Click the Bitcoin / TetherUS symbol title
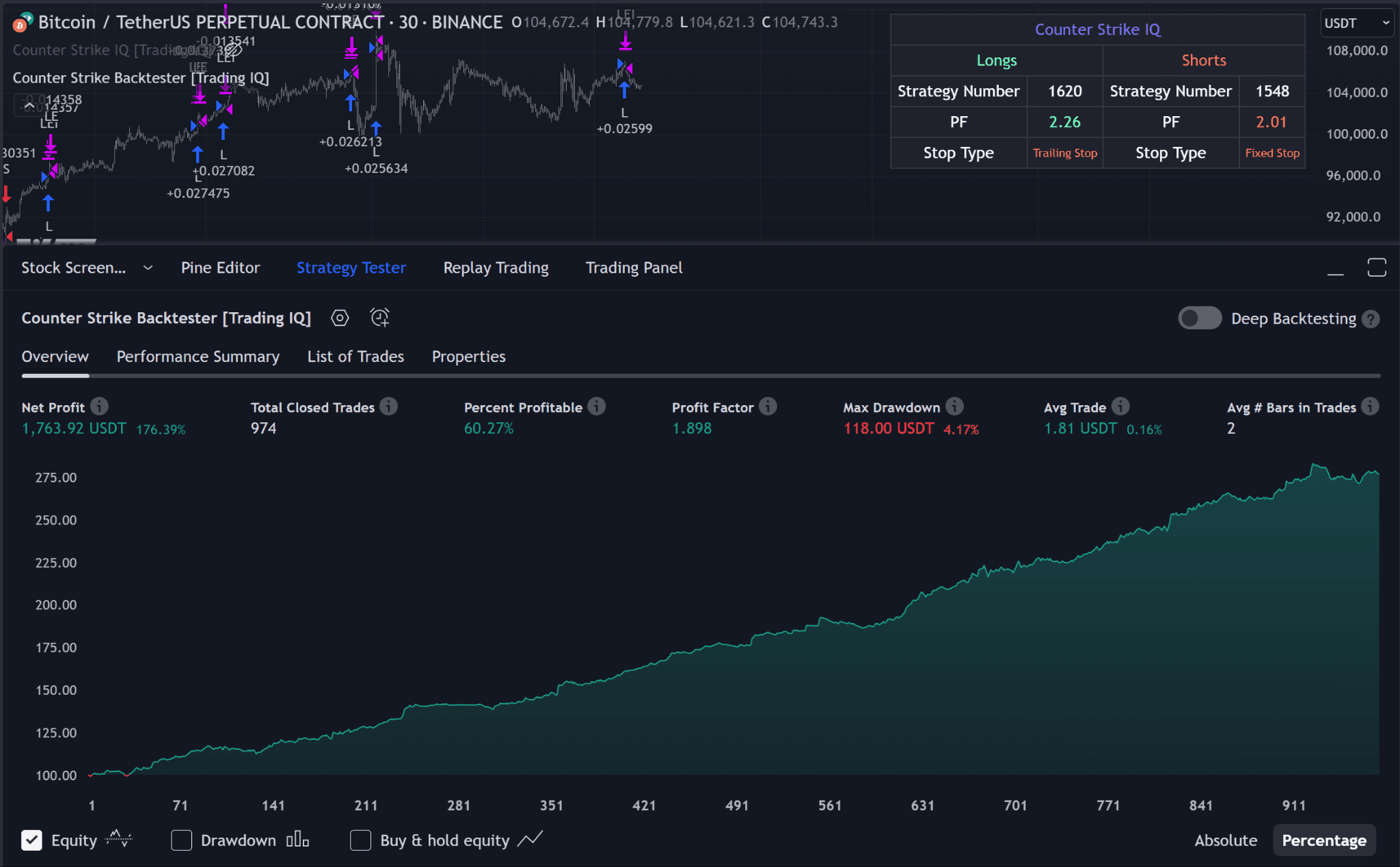Image resolution: width=1400 pixels, height=867 pixels. (211, 22)
